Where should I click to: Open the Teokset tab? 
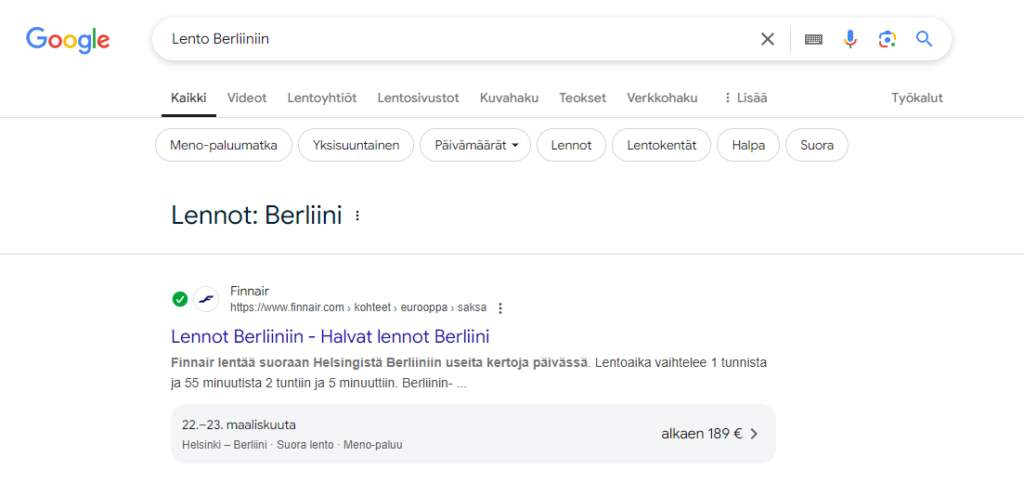tap(583, 98)
